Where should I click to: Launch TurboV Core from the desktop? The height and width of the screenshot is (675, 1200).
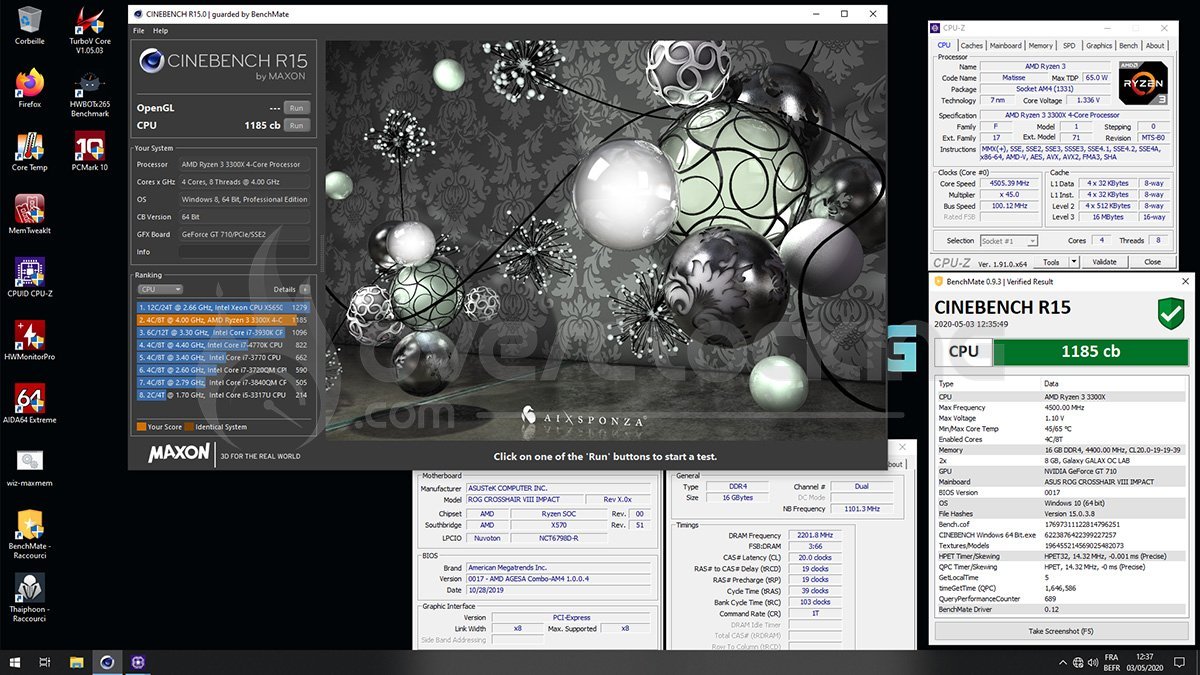[90, 30]
